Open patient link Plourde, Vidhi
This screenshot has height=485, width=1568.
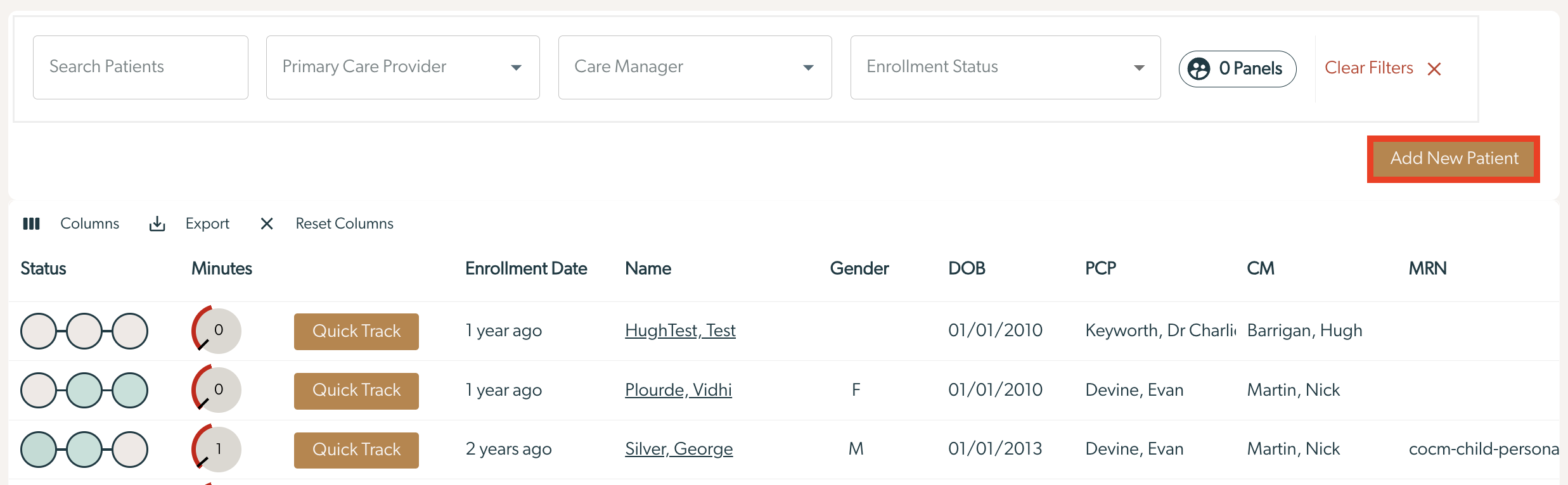[678, 390]
